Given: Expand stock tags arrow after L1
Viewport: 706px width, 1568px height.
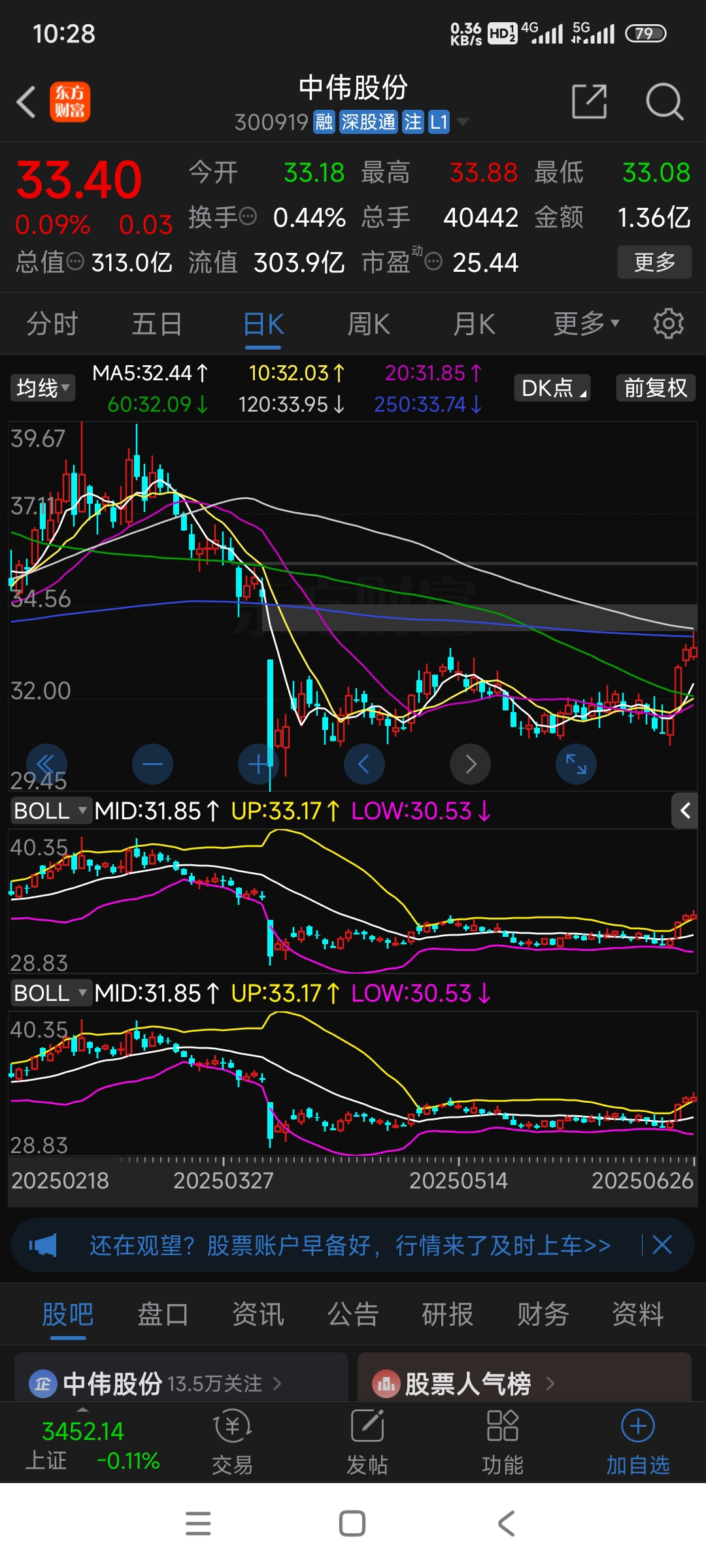Looking at the screenshot, I should tap(463, 122).
